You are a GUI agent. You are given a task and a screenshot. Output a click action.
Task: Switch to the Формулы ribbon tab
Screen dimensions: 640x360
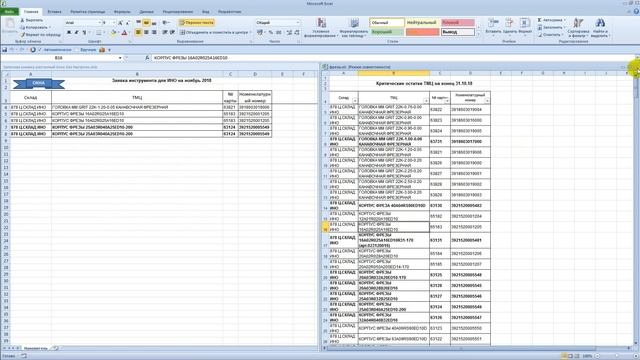pos(122,12)
